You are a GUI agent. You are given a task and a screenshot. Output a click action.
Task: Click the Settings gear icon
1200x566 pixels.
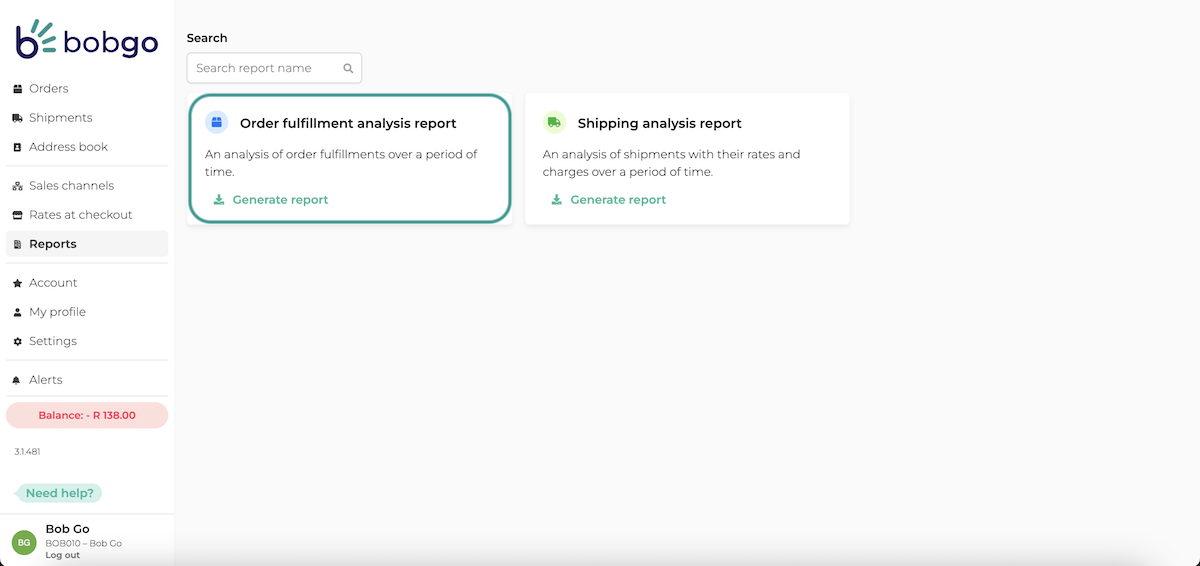(17, 341)
